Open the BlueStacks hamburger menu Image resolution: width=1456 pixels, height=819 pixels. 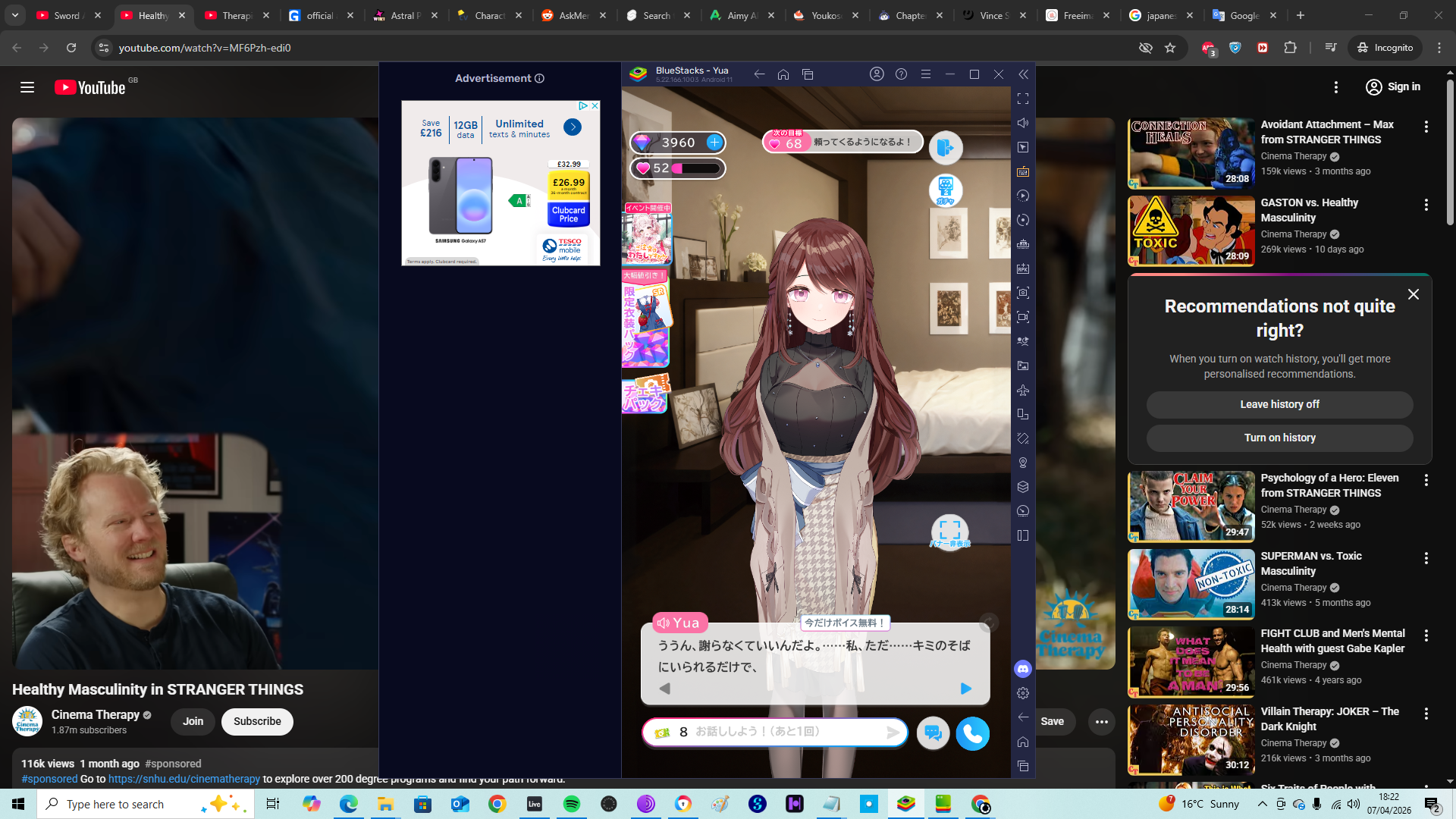[x=926, y=74]
